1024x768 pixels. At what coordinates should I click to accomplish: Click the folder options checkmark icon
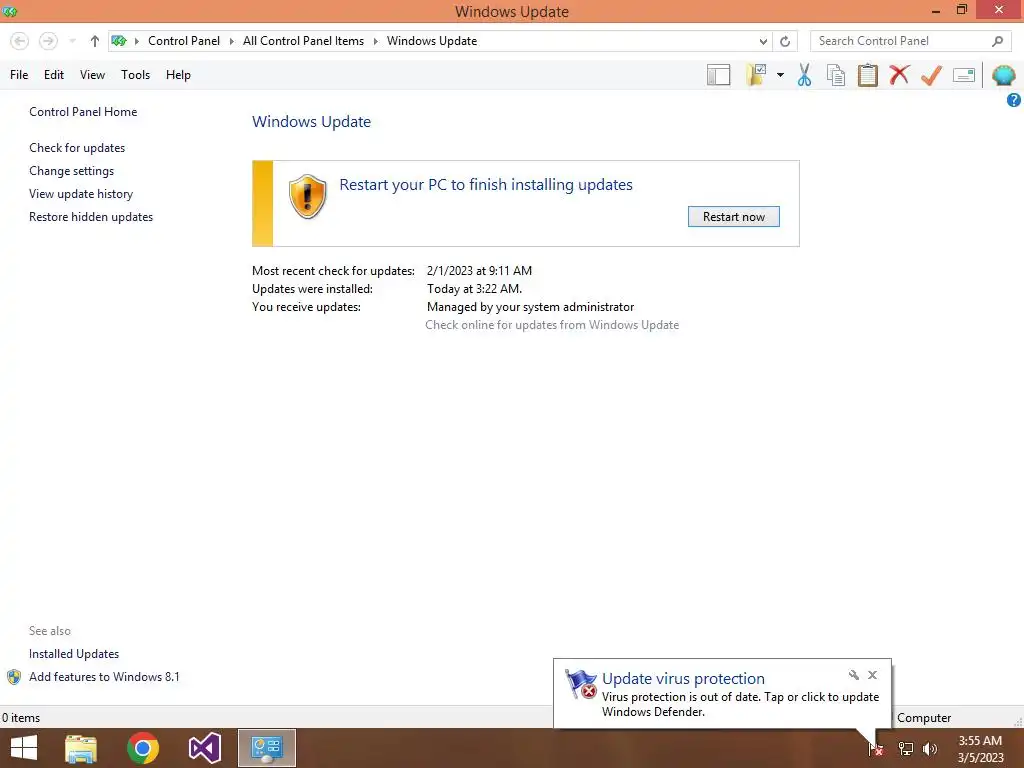coord(756,75)
